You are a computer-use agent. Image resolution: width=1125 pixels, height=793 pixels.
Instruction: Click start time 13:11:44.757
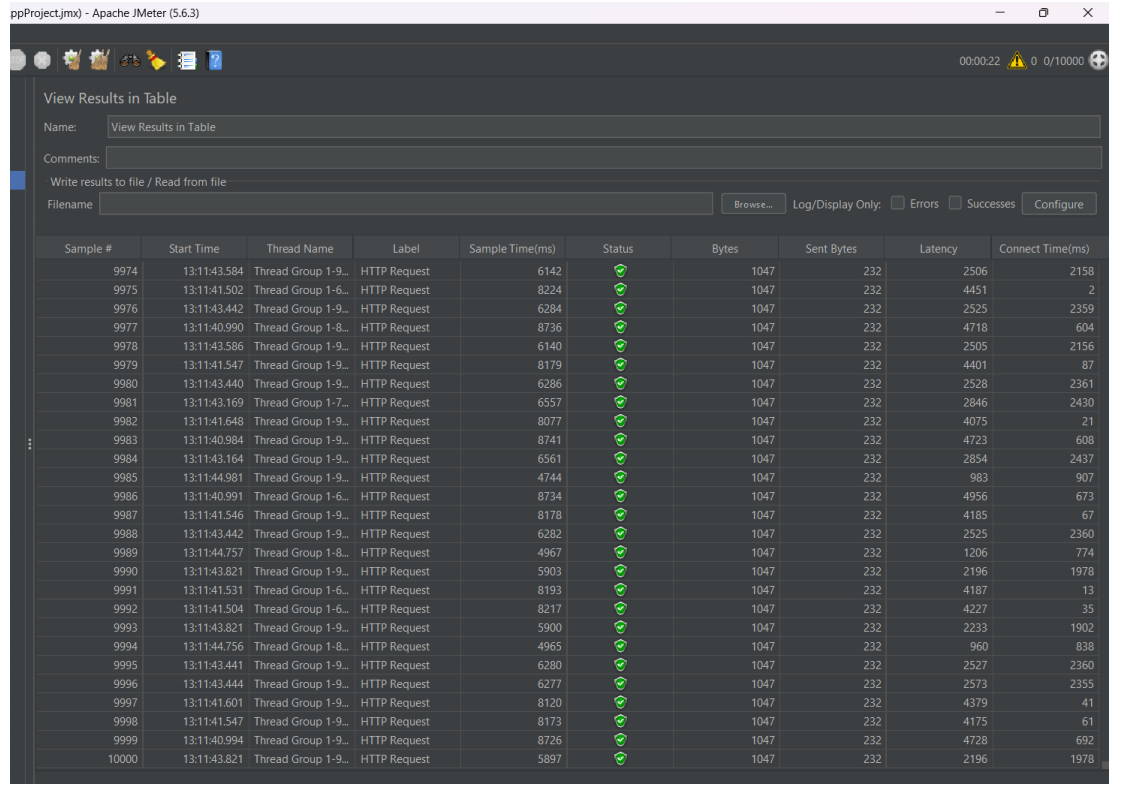pyautogui.click(x=213, y=553)
